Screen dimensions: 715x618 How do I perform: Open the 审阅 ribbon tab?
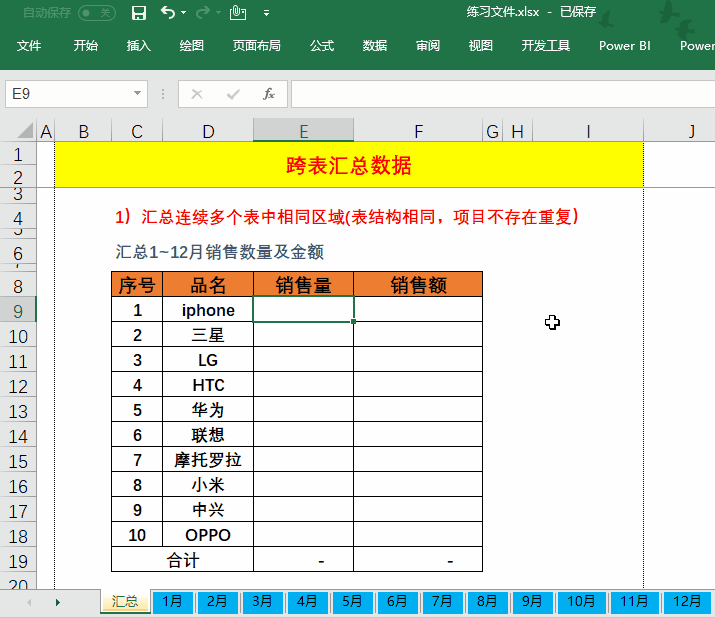[x=428, y=46]
